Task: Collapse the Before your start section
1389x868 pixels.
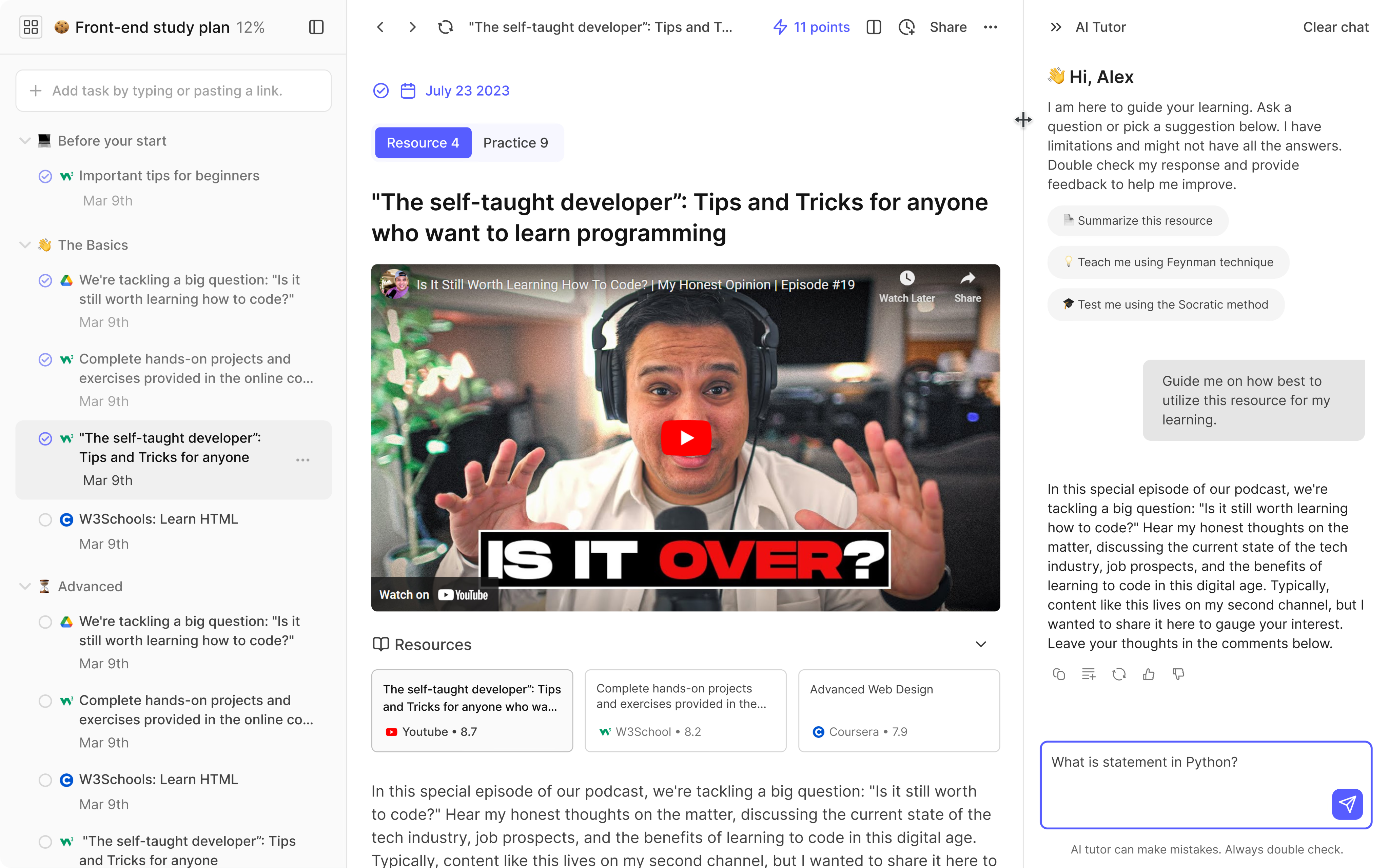Action: 25,141
